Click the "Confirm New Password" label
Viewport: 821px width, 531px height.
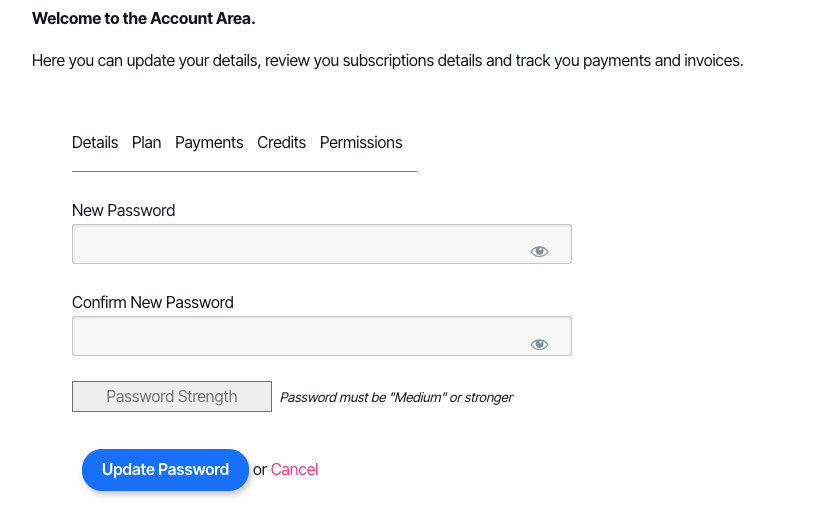point(153,302)
